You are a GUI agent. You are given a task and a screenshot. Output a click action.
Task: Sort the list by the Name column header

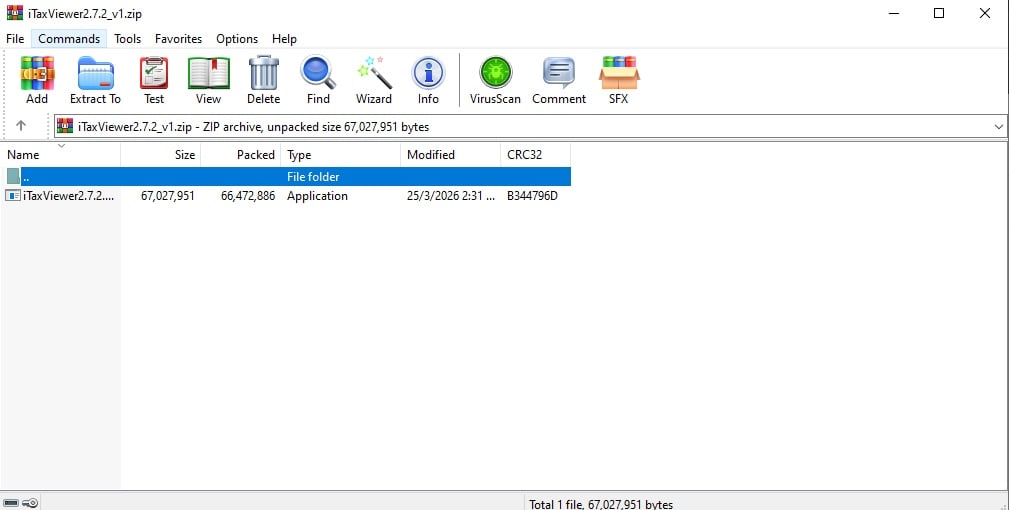tap(60, 154)
